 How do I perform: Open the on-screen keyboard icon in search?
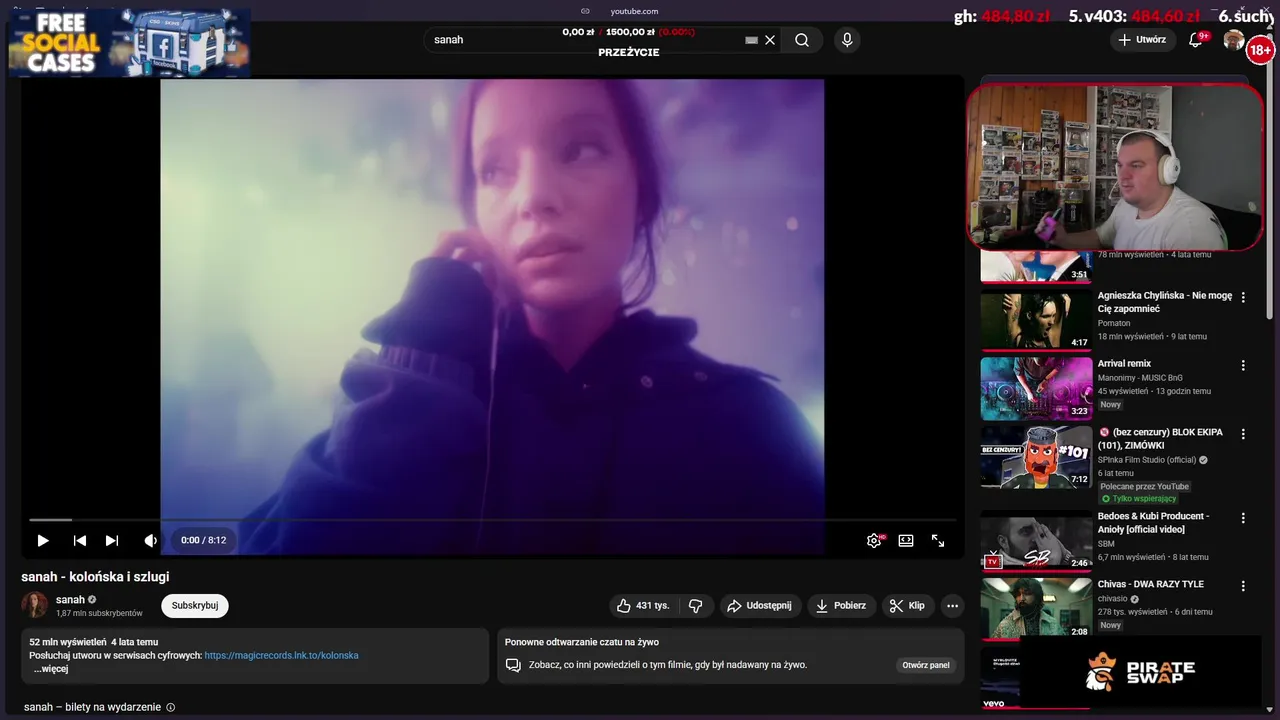(752, 40)
